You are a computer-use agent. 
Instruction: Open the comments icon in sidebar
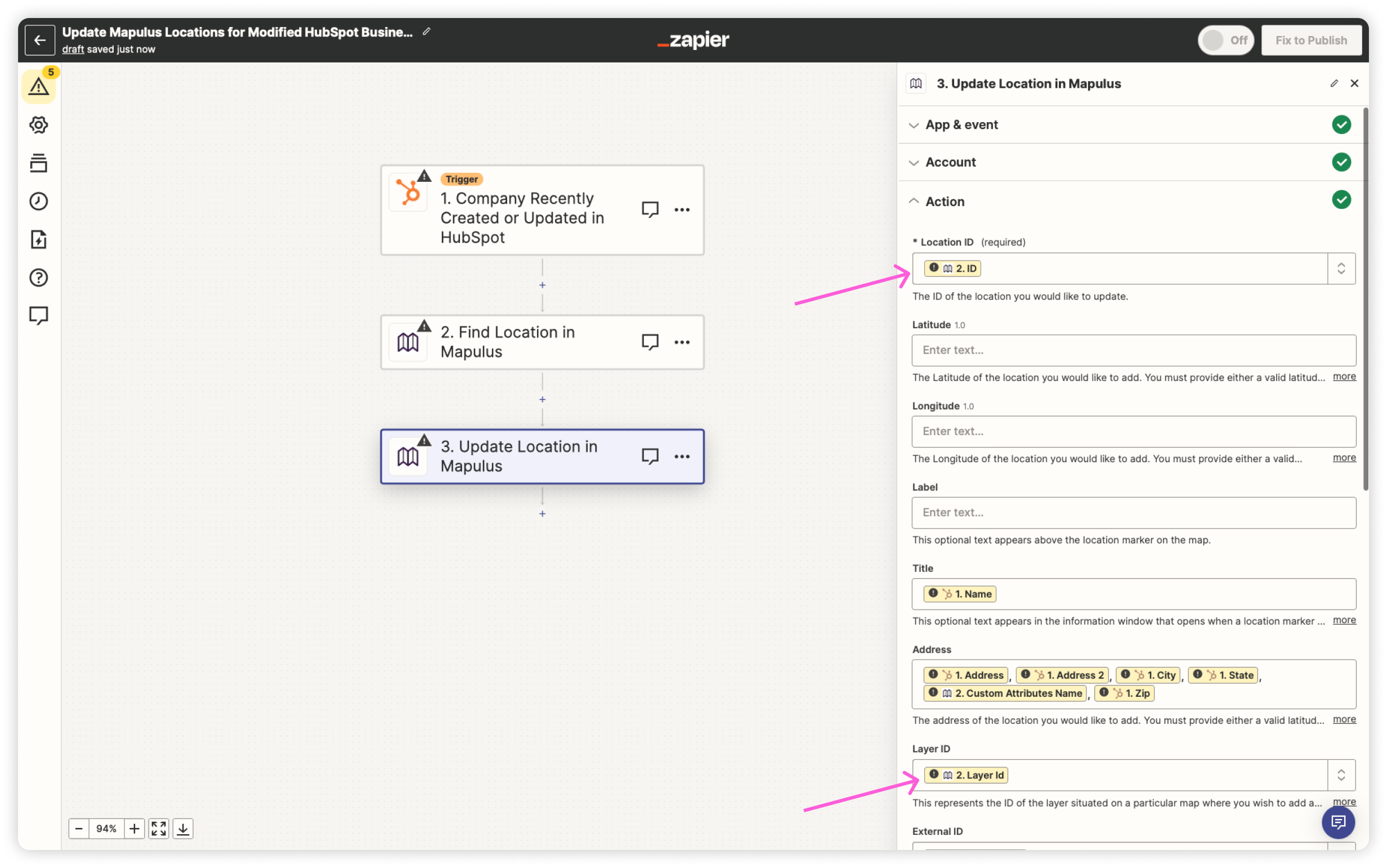pyautogui.click(x=38, y=316)
